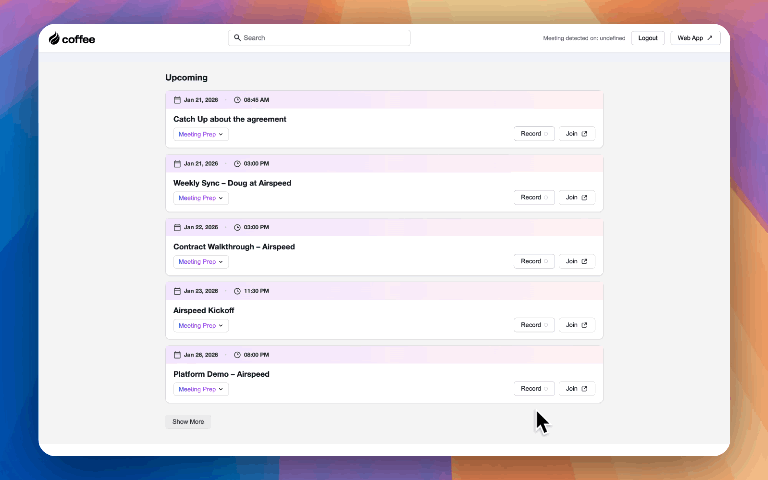The width and height of the screenshot is (768, 480).
Task: Open Contract Walkthrough – Airspeed title
Action: tap(234, 246)
